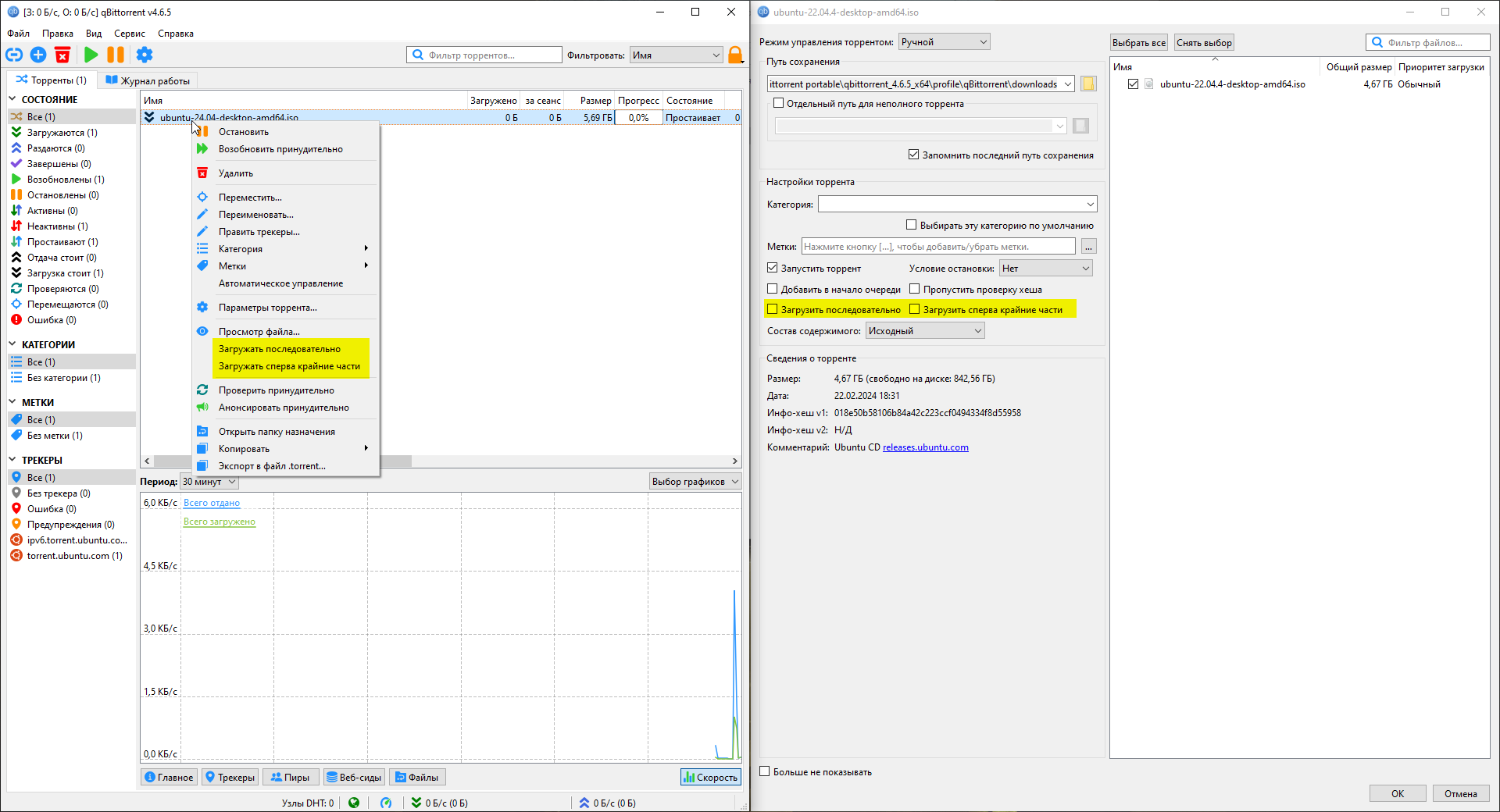Image resolution: width=1500 pixels, height=812 pixels.
Task: Open the 'Период' 30 минут dropdown
Action: [x=209, y=482]
